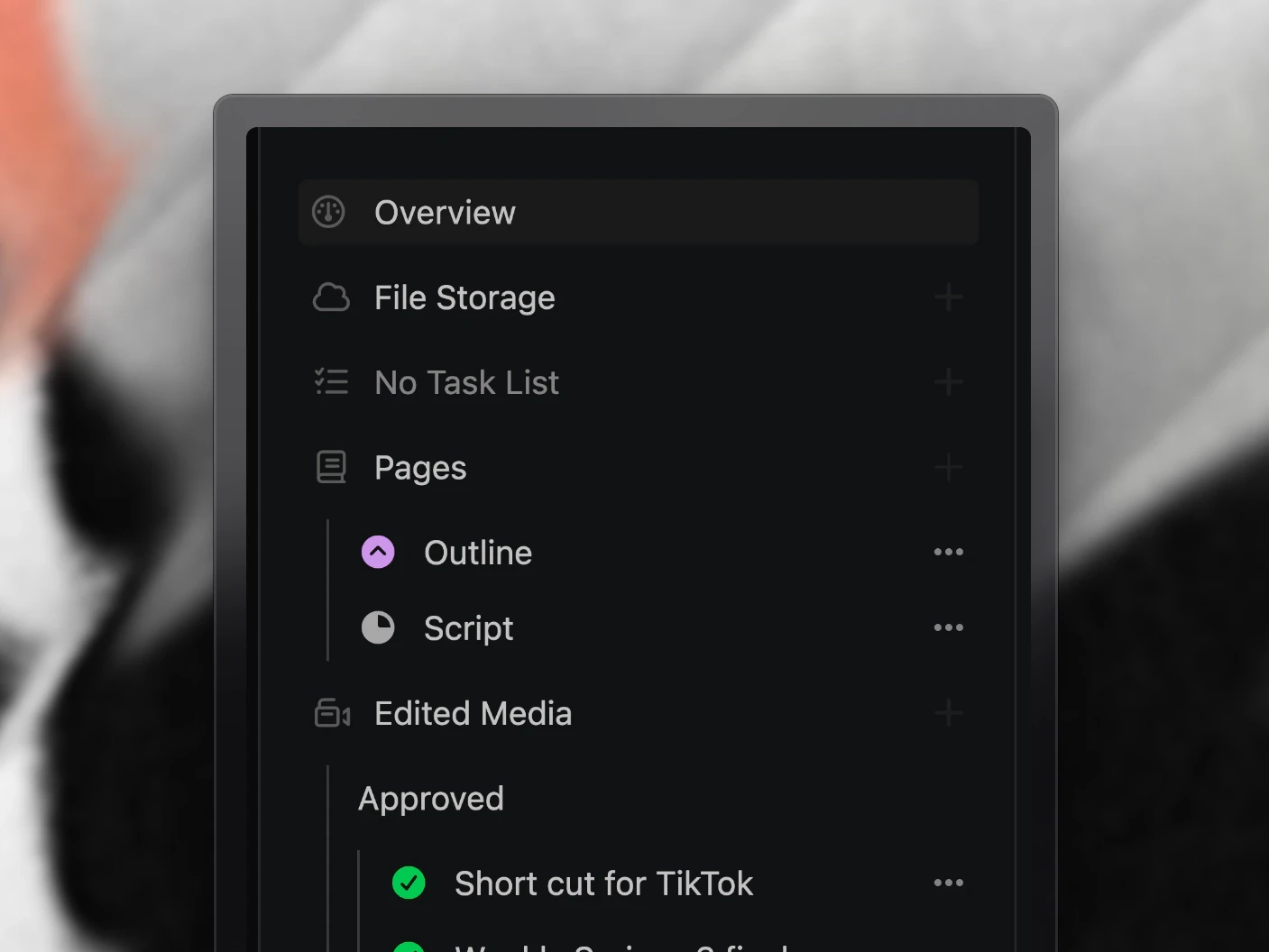Add a new task list with plus
This screenshot has height=952, width=1269.
(948, 382)
